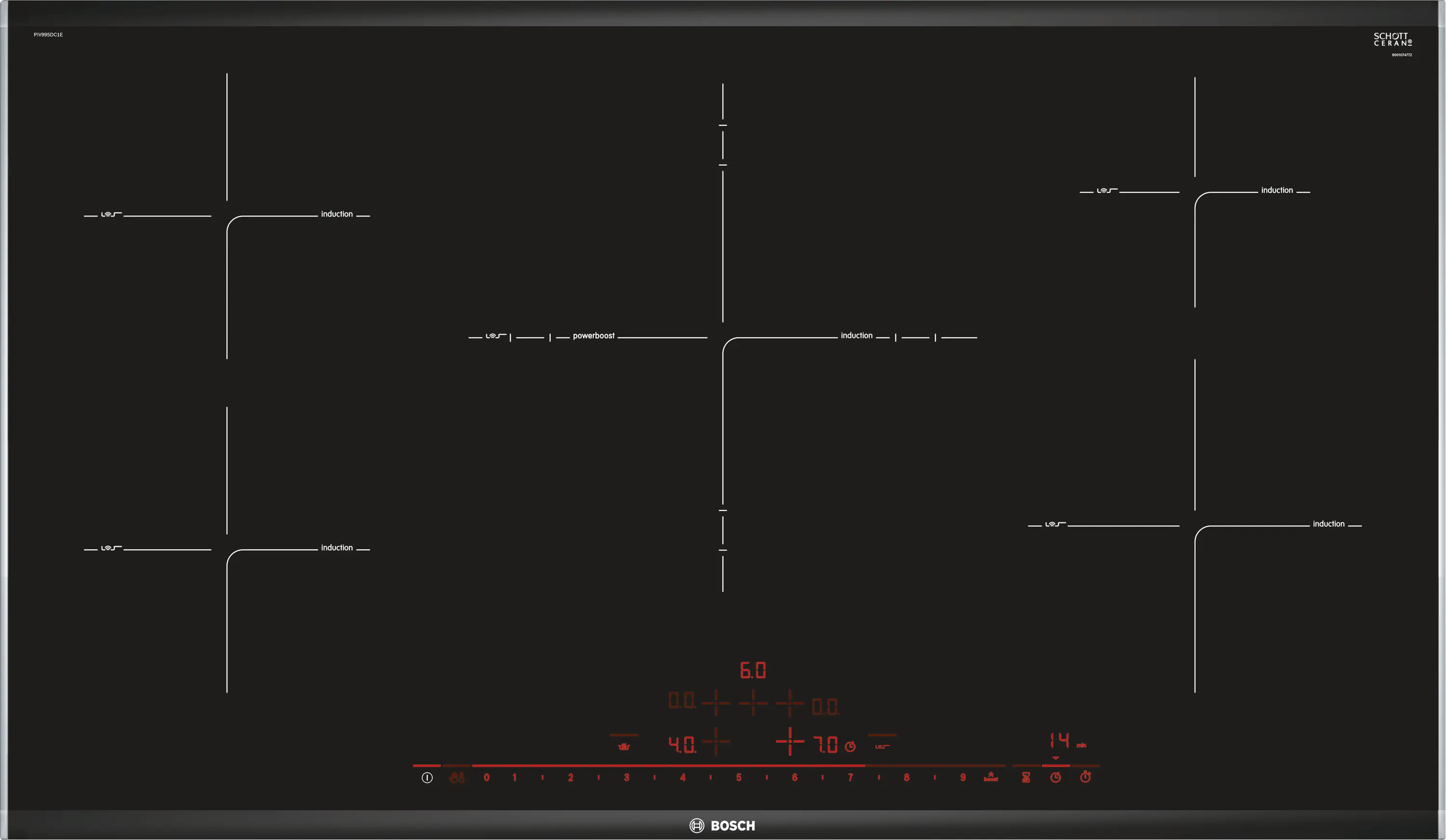1446x840 pixels.
Task: Tap the powerboost label on the center zone
Action: (593, 335)
